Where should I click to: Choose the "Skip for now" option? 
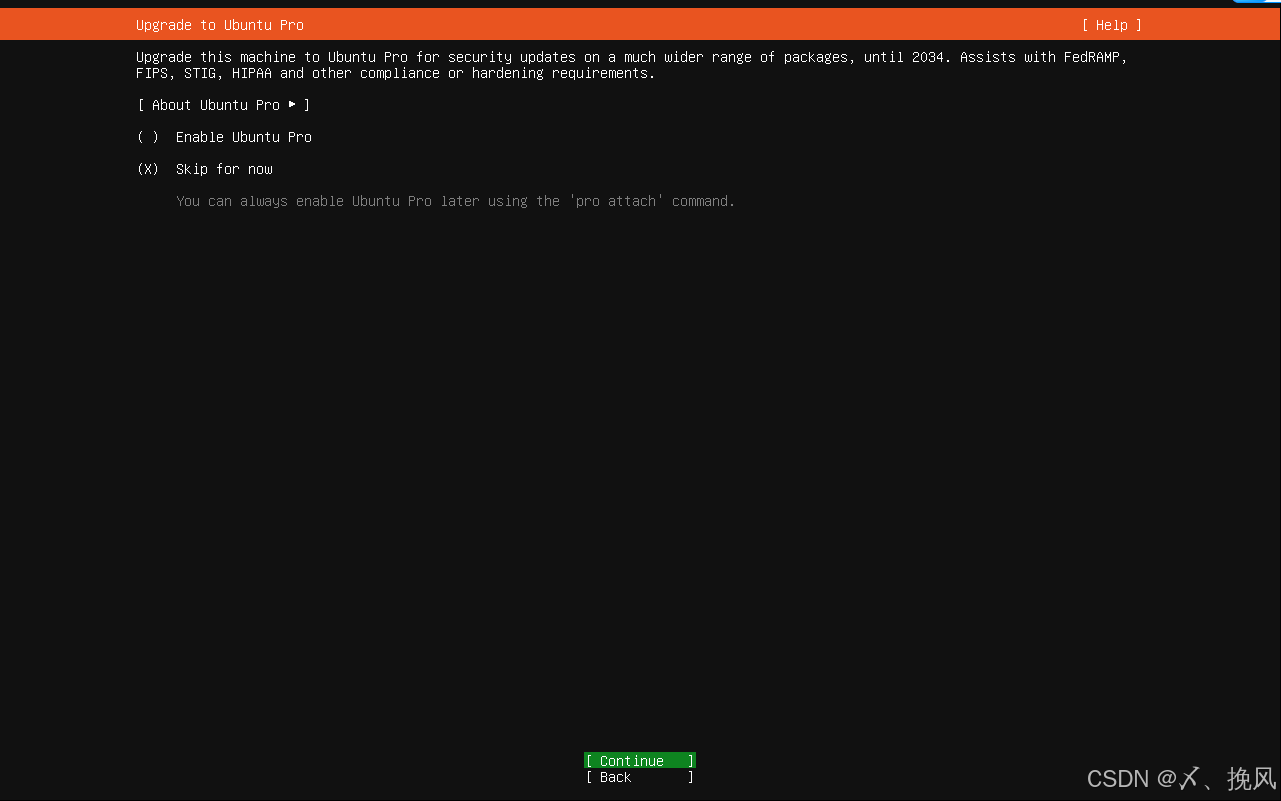pos(146,169)
